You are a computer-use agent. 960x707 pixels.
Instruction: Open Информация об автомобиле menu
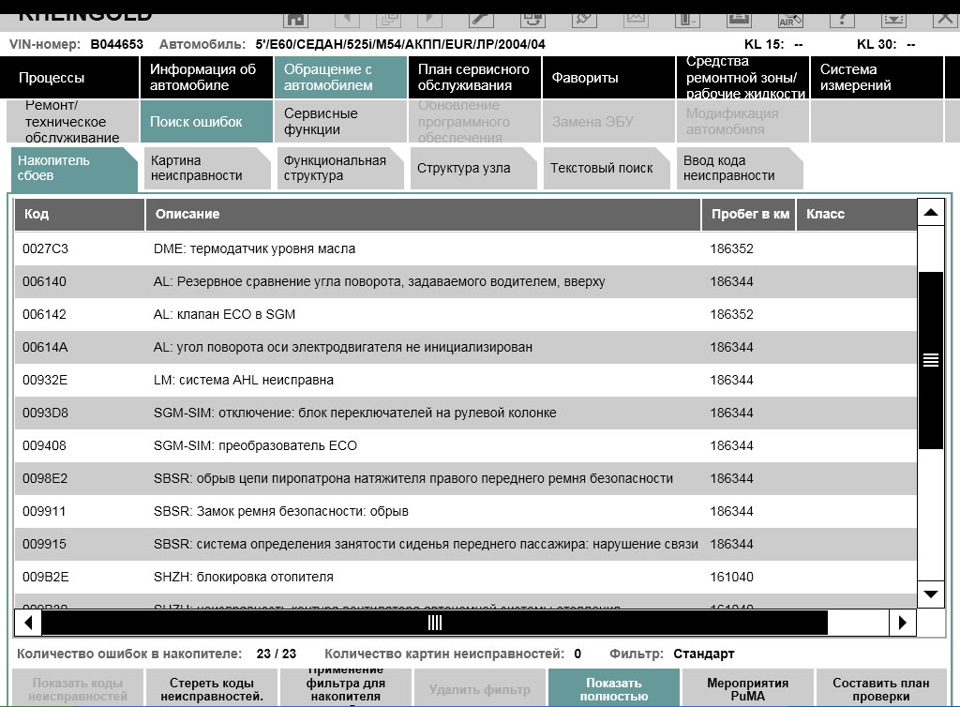pyautogui.click(x=206, y=78)
